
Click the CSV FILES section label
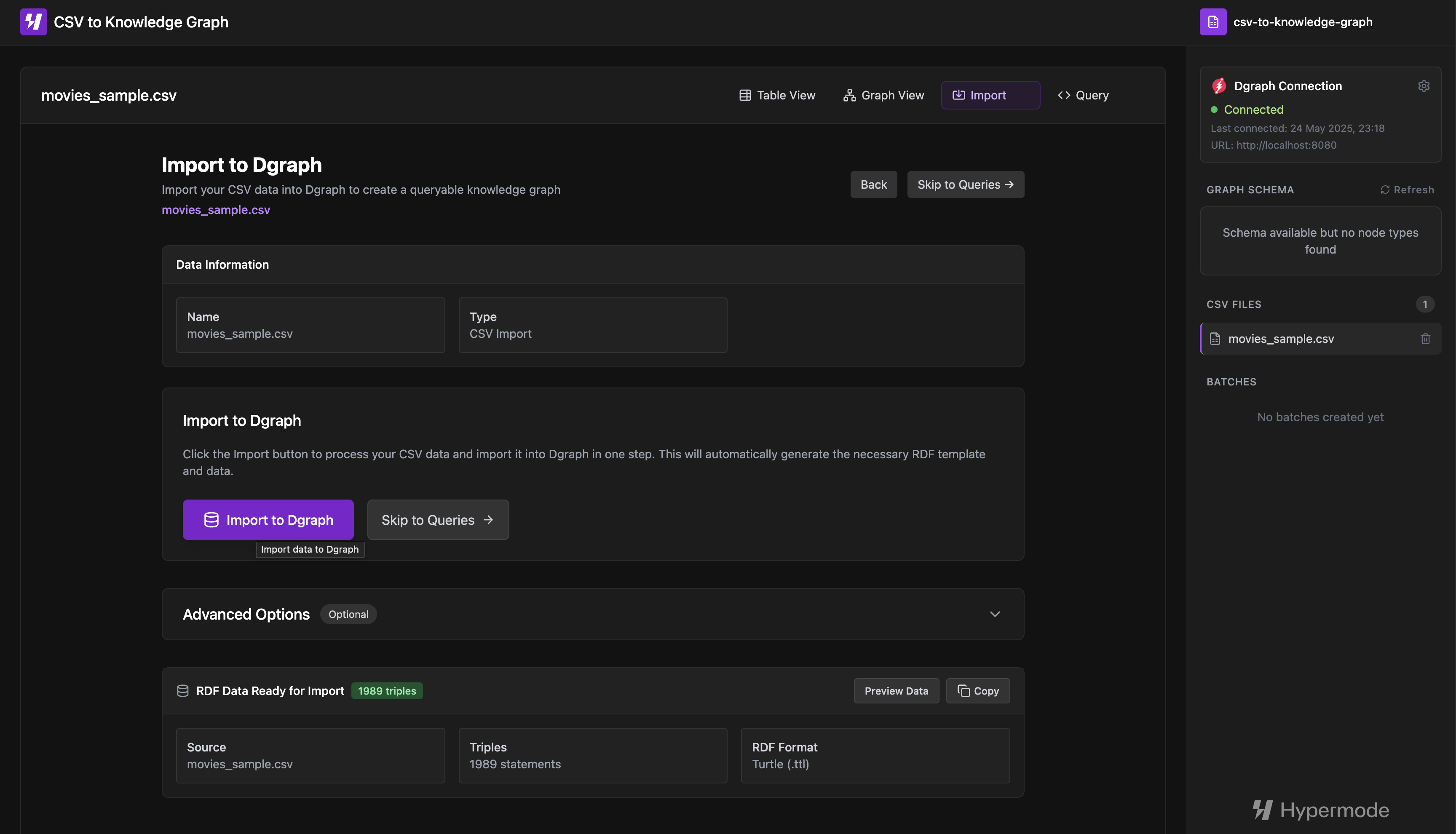(x=1234, y=304)
